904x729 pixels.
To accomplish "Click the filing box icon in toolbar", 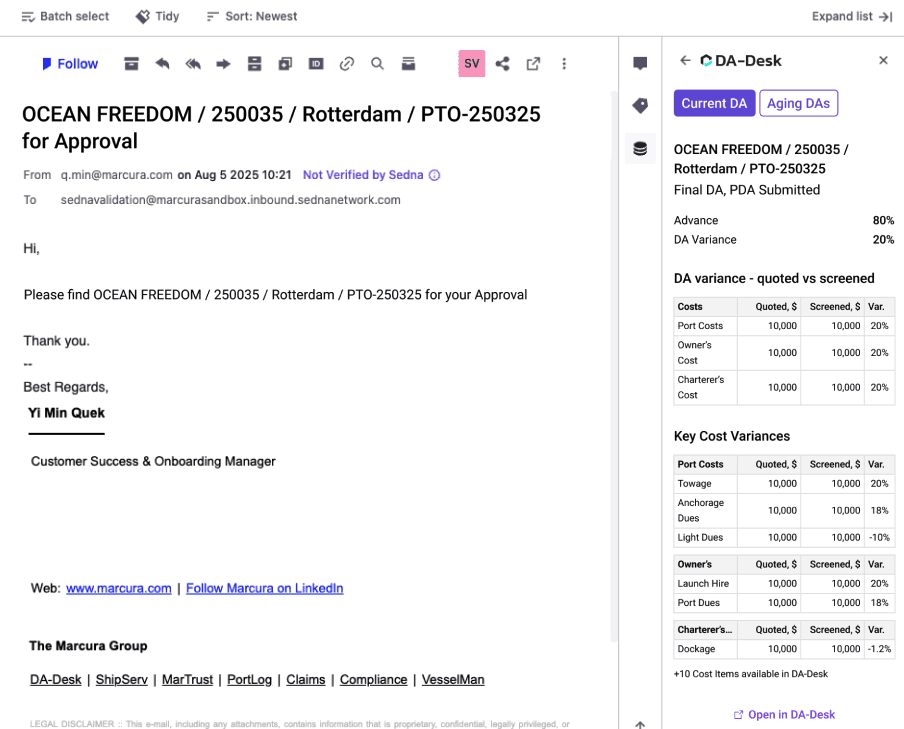I will coord(408,63).
